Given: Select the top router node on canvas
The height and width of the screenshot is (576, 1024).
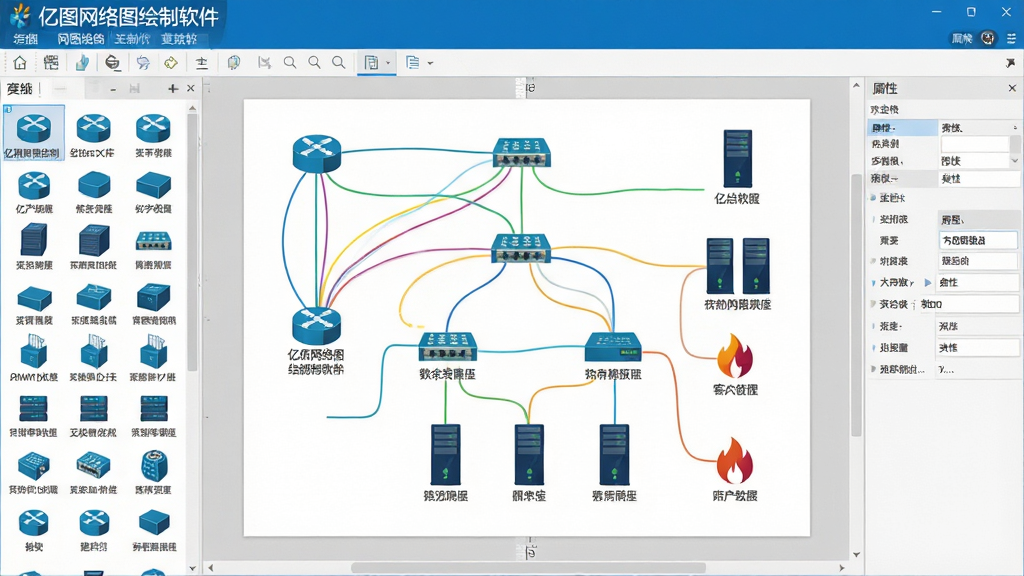Looking at the screenshot, I should (317, 153).
